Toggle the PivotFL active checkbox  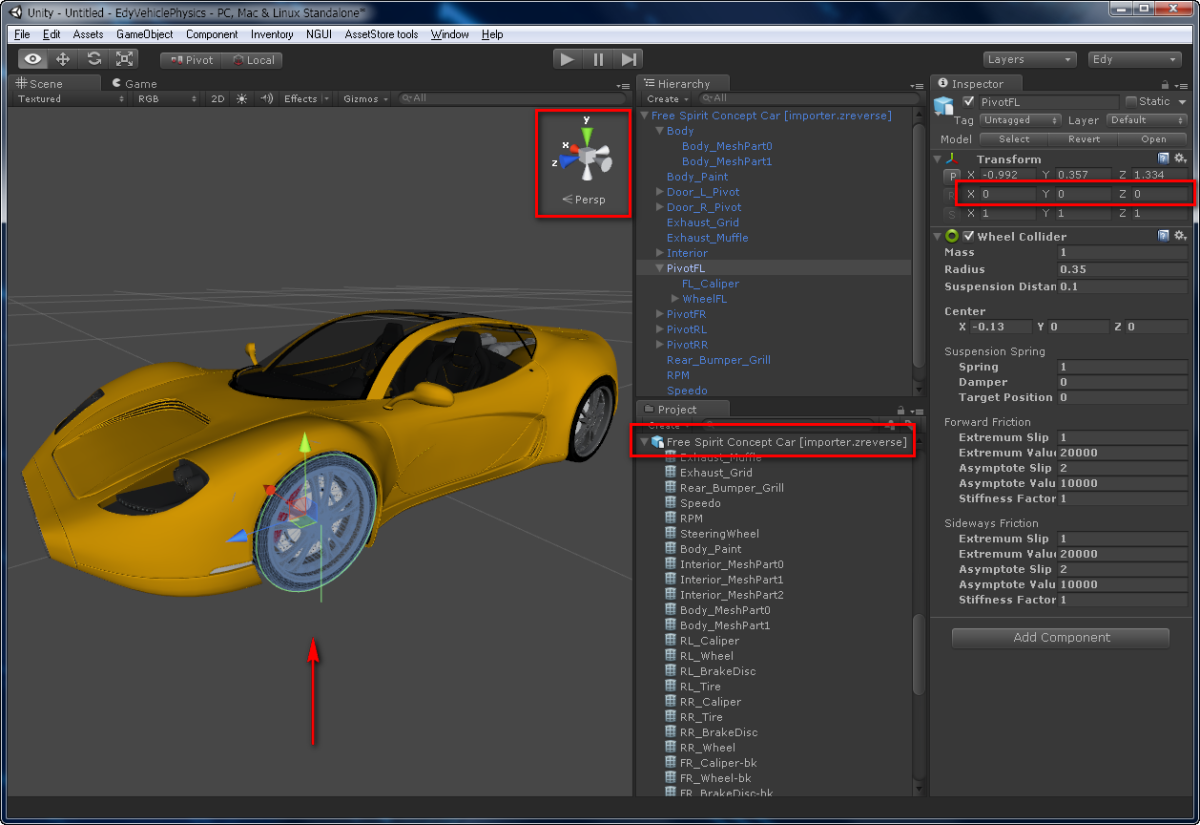coord(968,102)
